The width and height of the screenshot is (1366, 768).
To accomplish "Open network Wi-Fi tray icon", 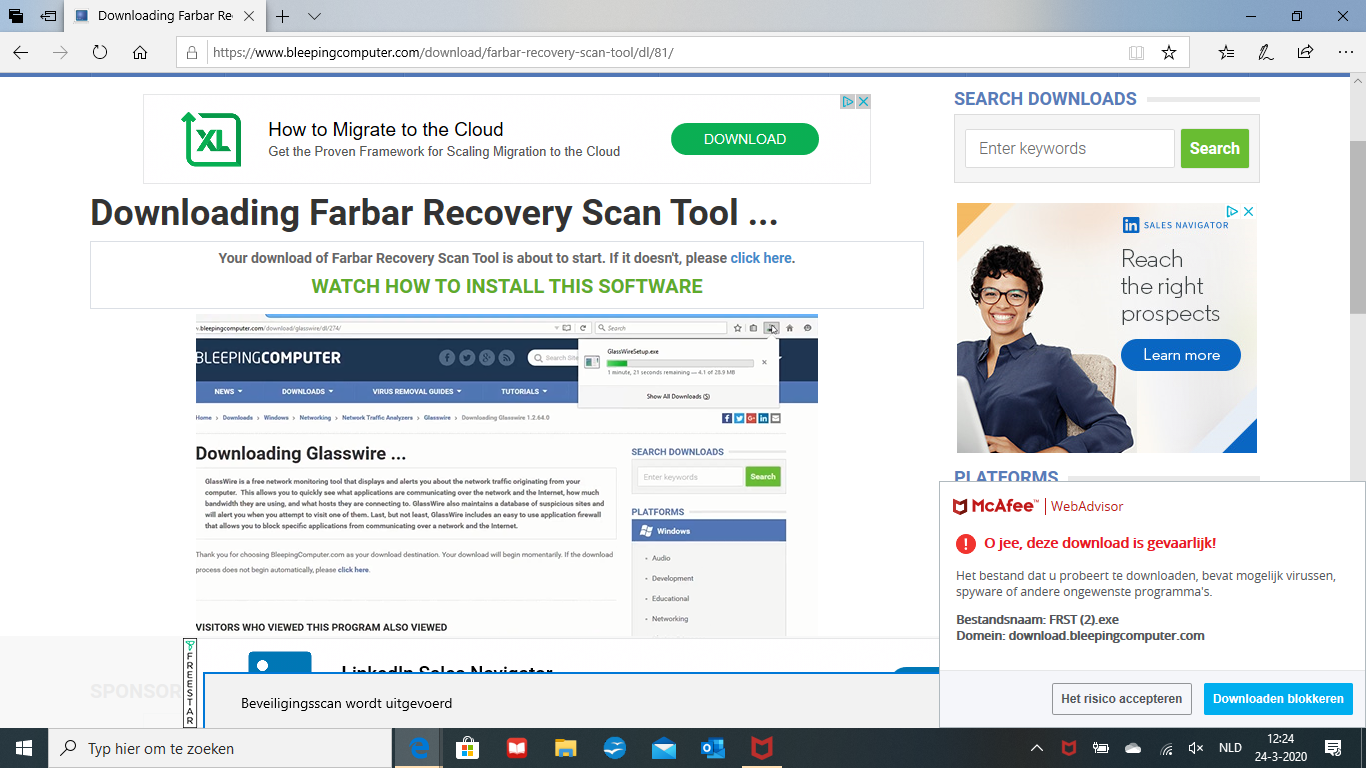I will tap(1166, 748).
